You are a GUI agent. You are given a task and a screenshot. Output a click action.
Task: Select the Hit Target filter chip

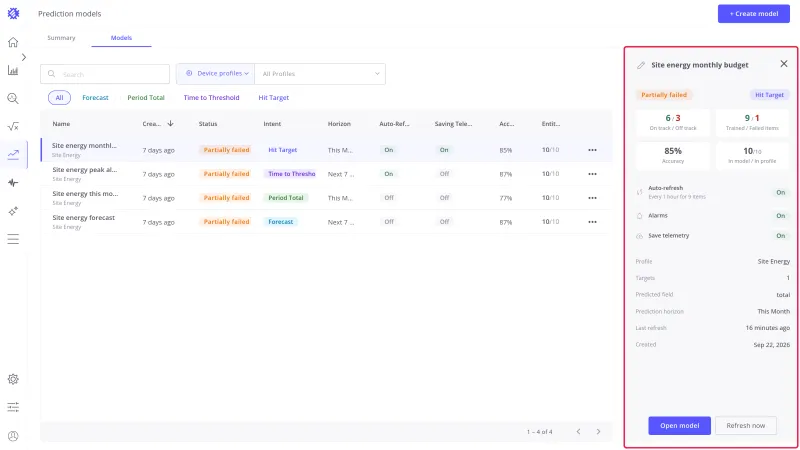pos(273,97)
